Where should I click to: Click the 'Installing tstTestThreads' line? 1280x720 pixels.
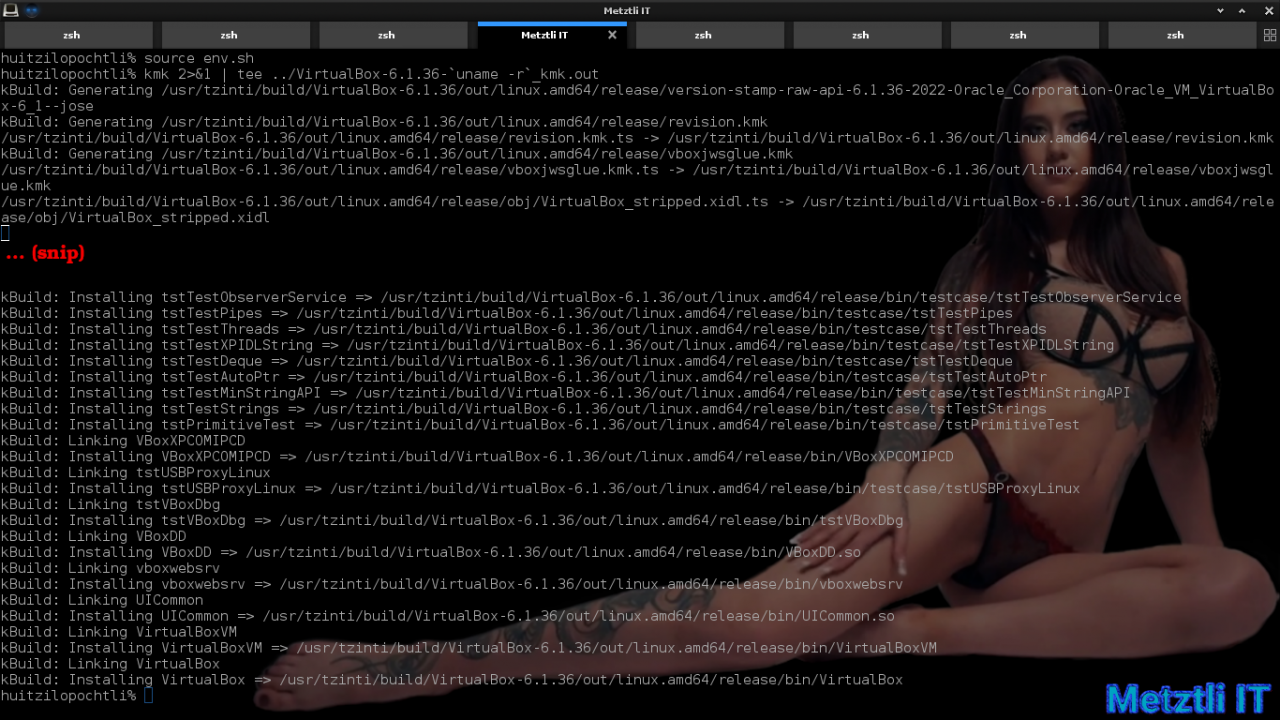click(x=523, y=329)
